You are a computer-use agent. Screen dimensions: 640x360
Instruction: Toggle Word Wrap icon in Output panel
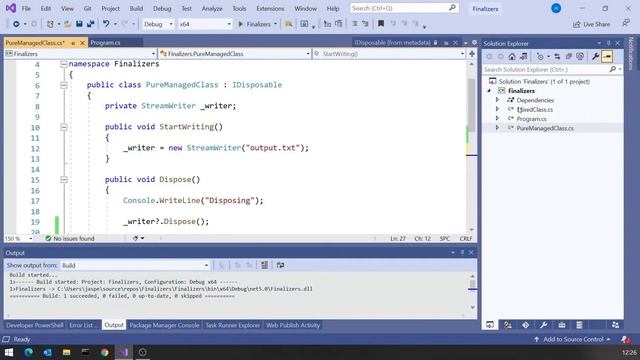click(280, 265)
